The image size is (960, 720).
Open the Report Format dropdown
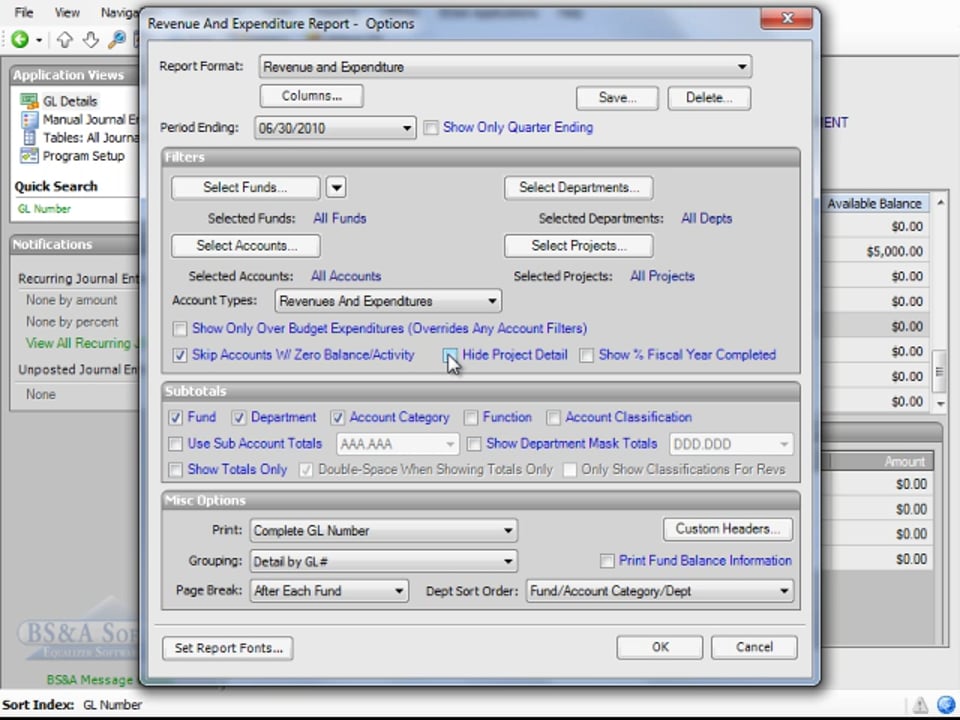[x=742, y=67]
